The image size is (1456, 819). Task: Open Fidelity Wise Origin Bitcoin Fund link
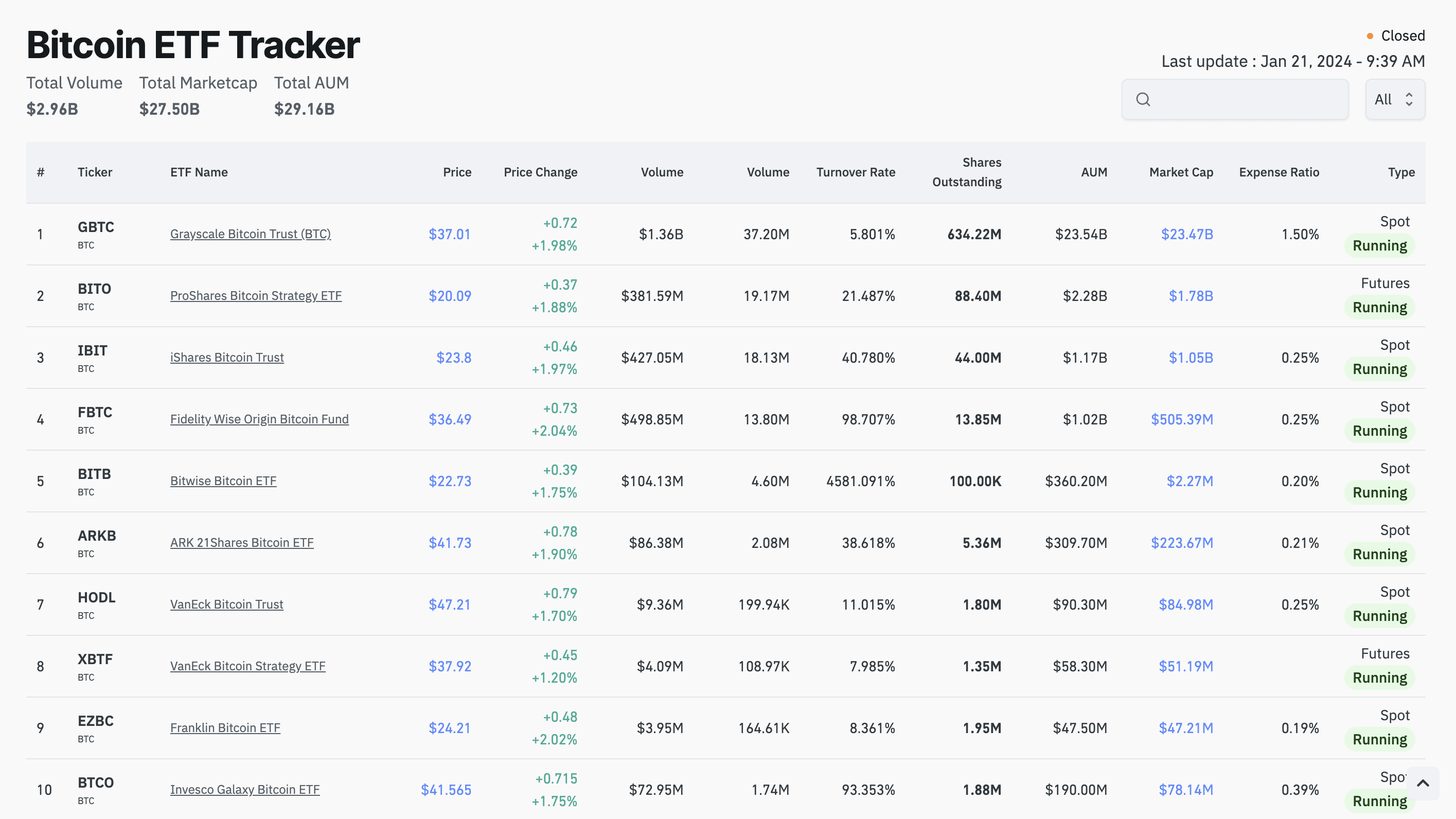[259, 419]
